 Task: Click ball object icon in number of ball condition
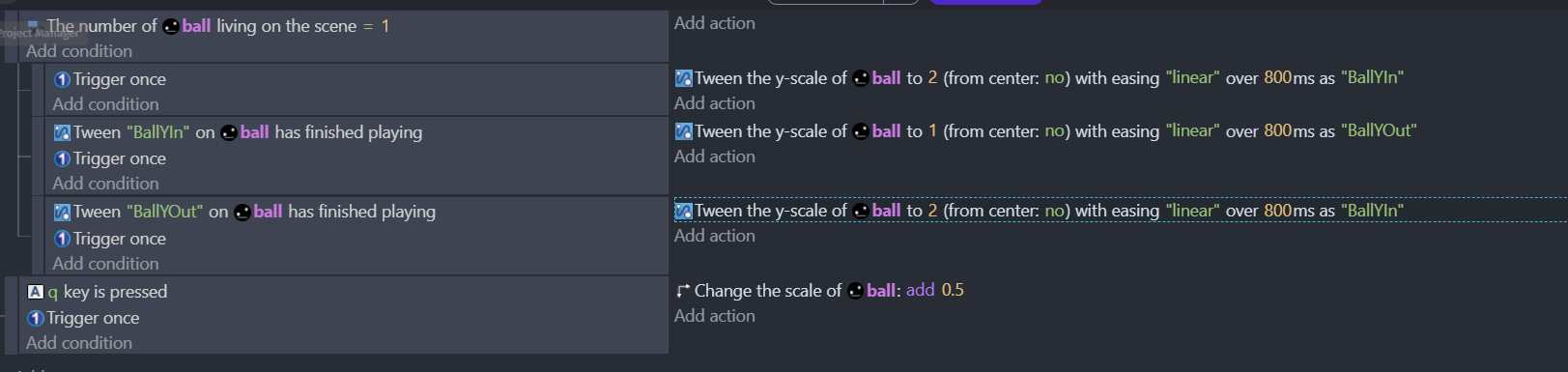pyautogui.click(x=171, y=26)
